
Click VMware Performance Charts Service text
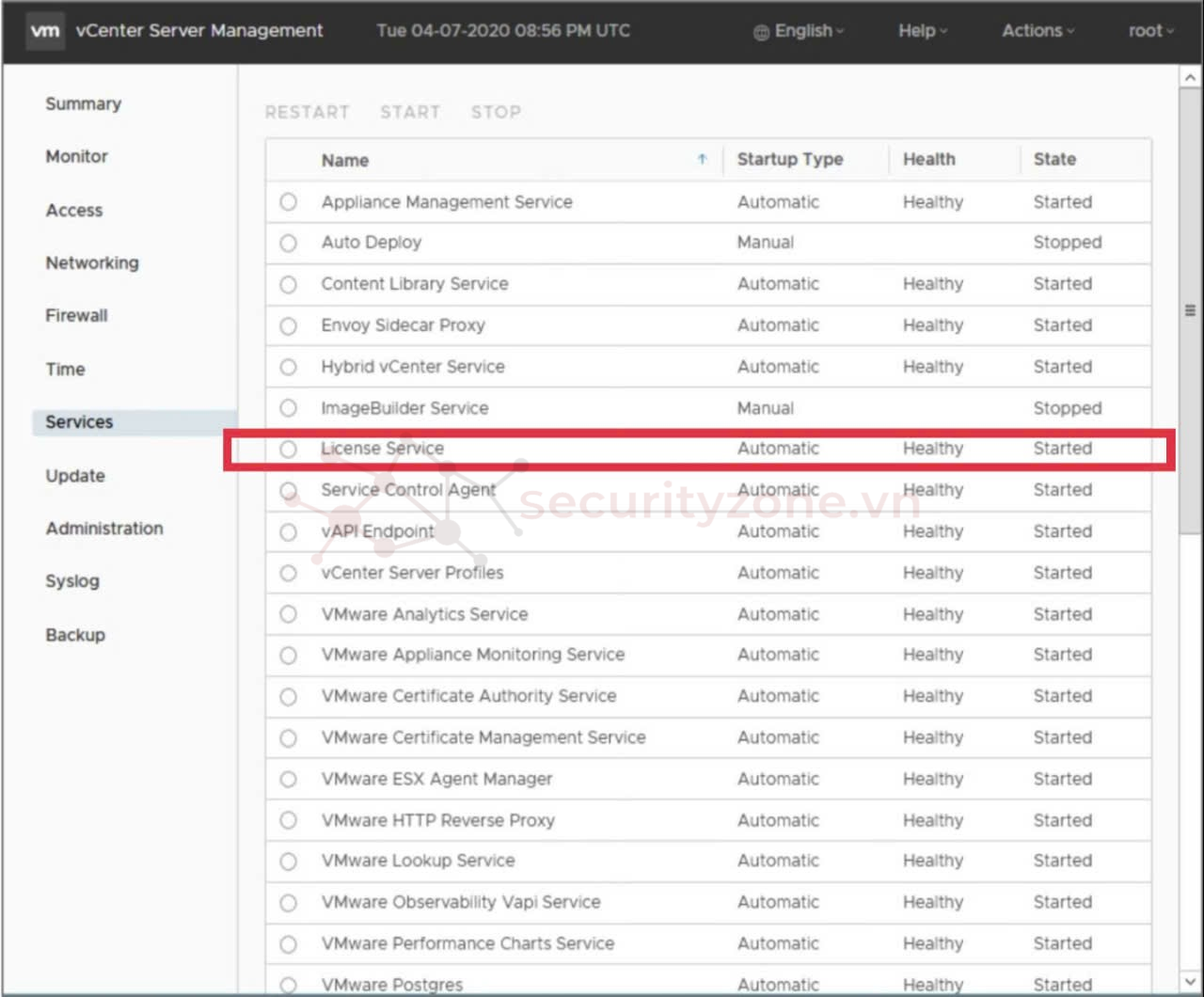467,943
